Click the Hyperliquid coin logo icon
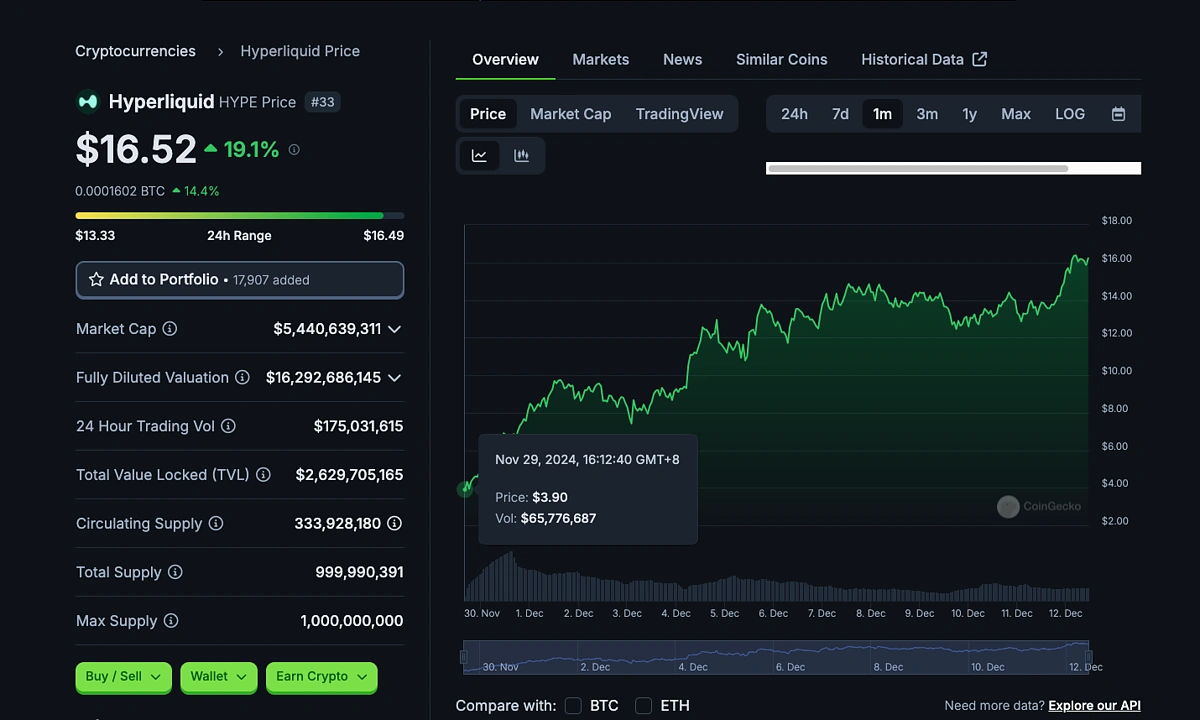The height and width of the screenshot is (720, 1200). coord(88,101)
